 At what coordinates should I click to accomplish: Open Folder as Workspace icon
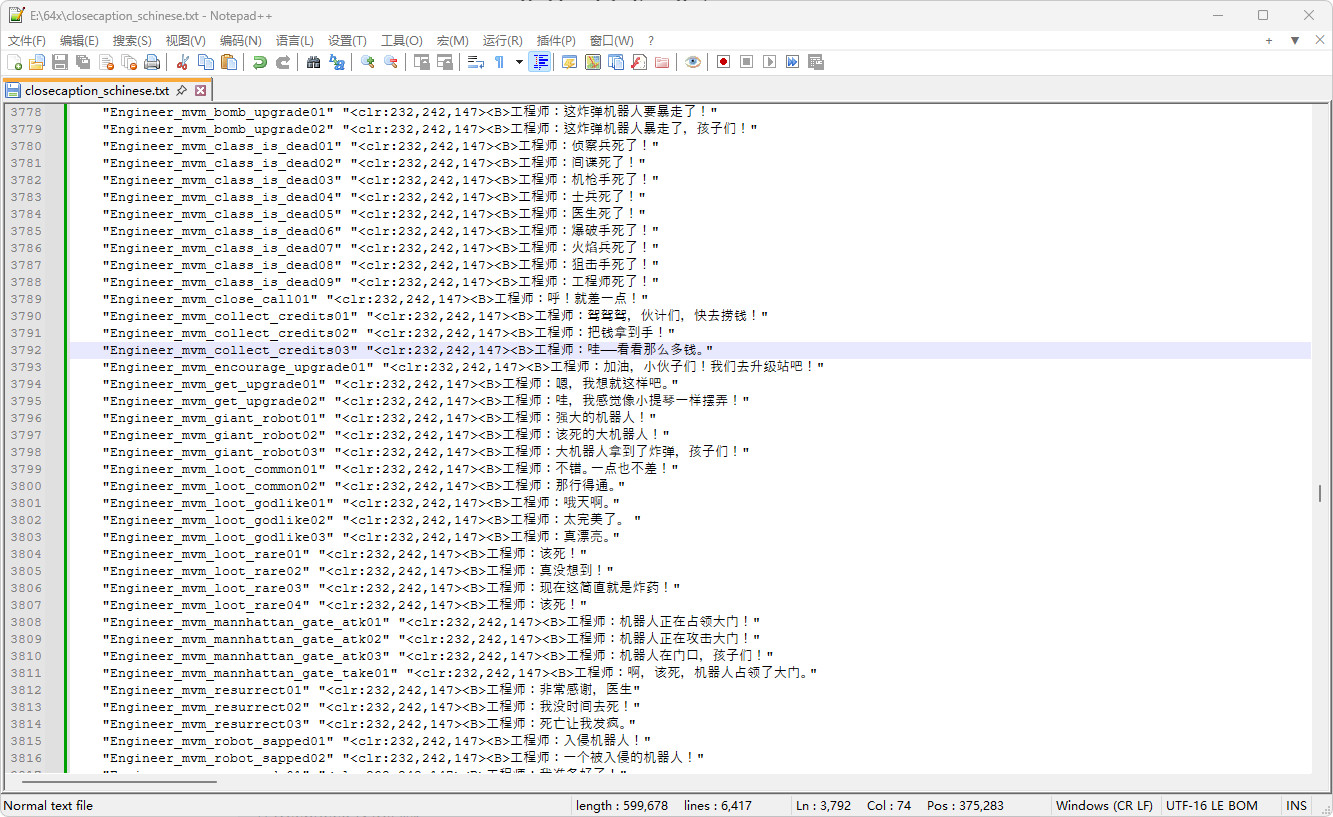662,62
